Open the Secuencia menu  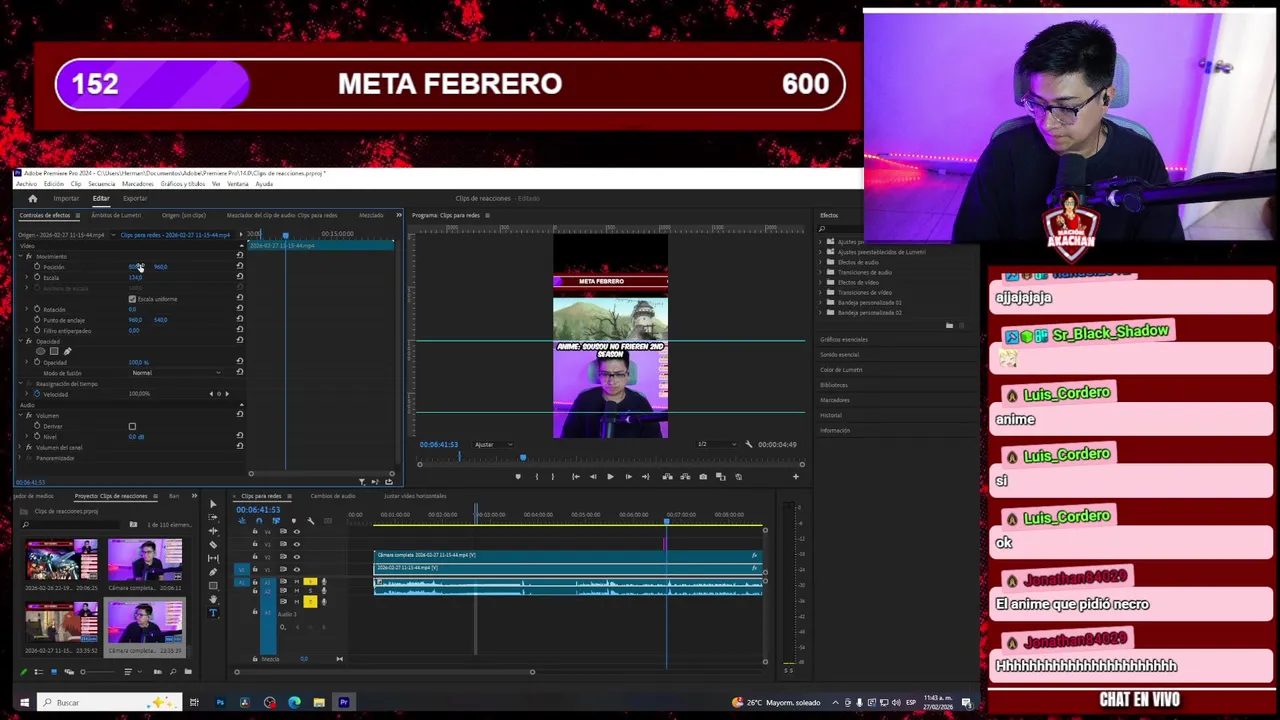(101, 184)
